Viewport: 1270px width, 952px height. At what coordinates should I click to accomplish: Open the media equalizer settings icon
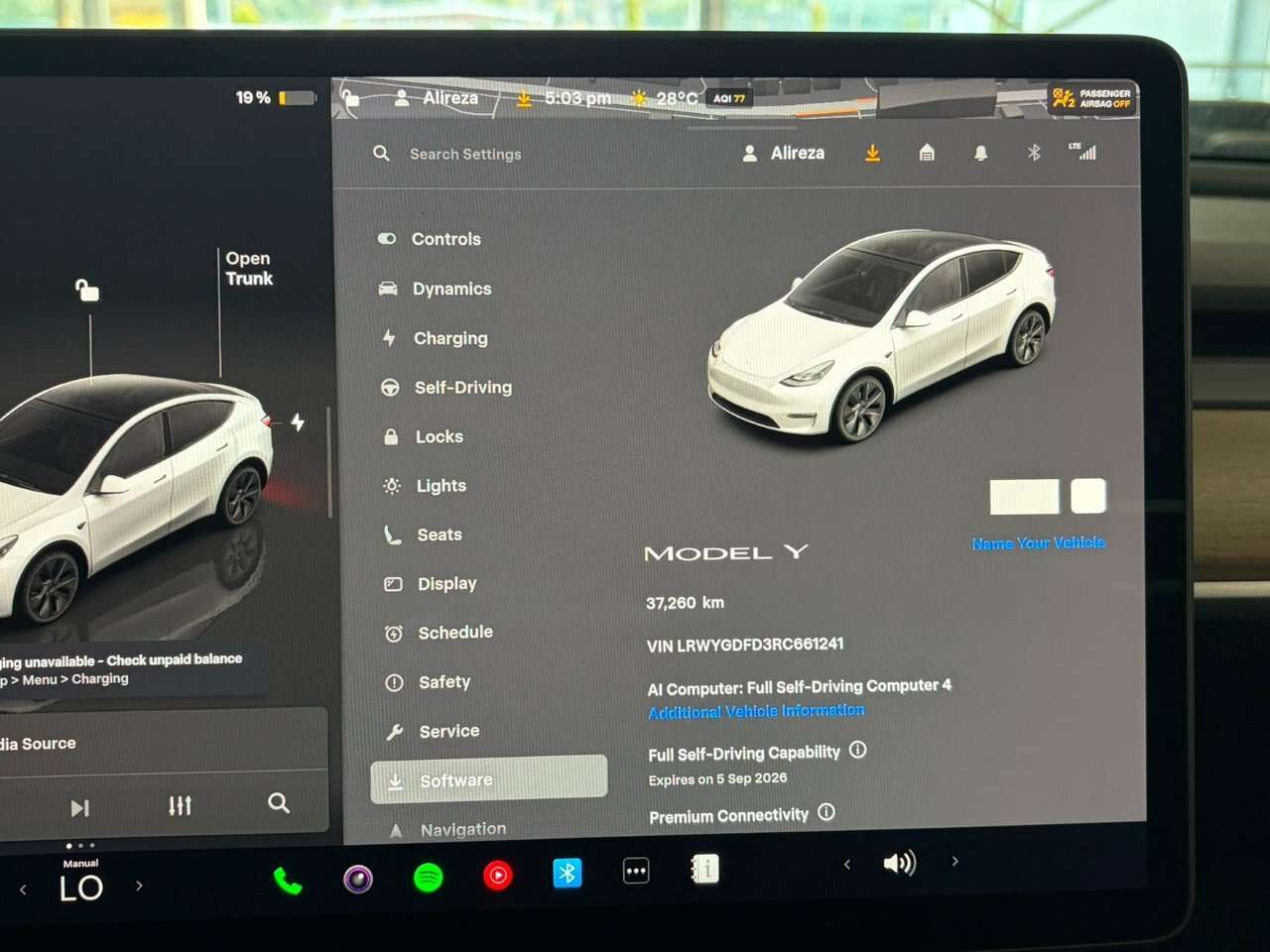[180, 805]
